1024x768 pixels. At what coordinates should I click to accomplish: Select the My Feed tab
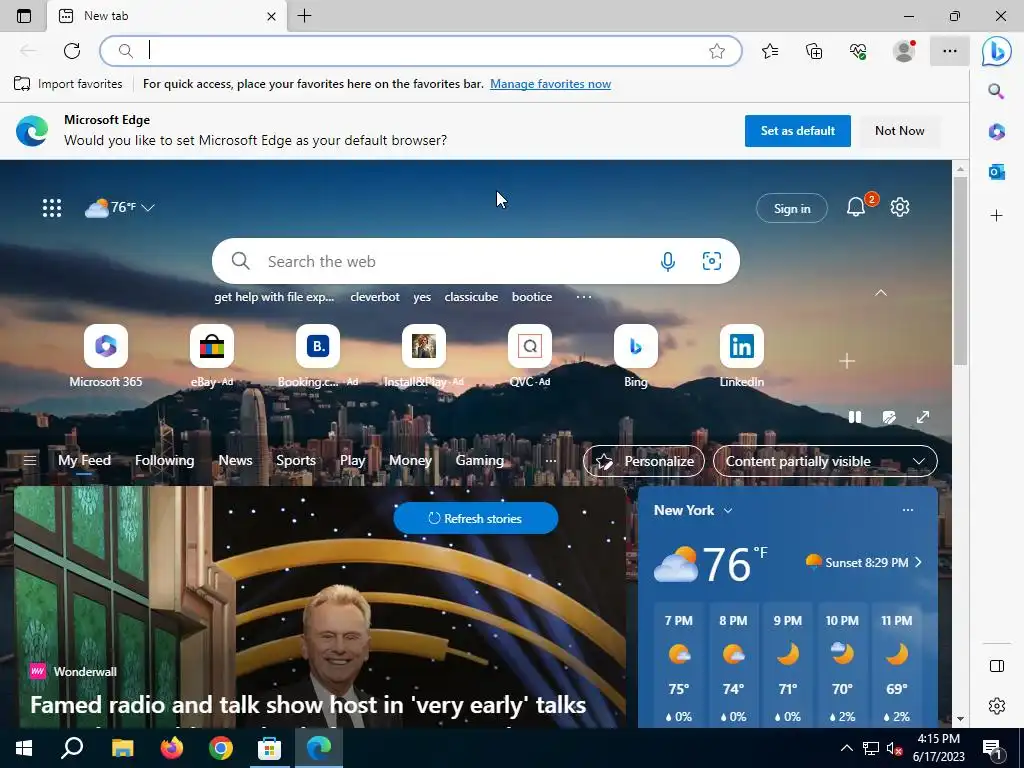(84, 460)
